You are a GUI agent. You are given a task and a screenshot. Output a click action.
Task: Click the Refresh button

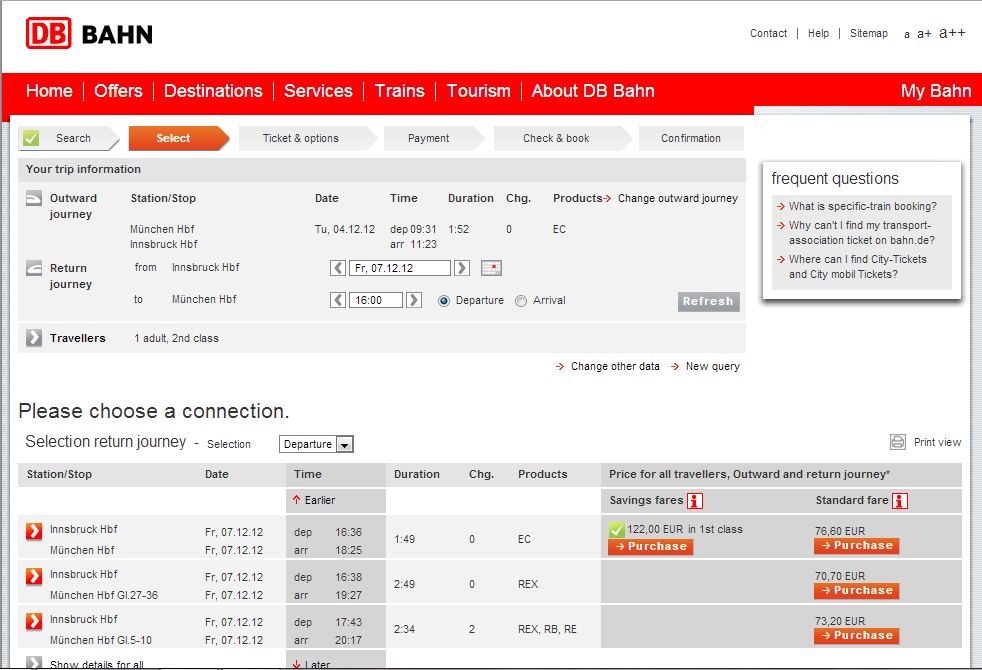(x=708, y=301)
